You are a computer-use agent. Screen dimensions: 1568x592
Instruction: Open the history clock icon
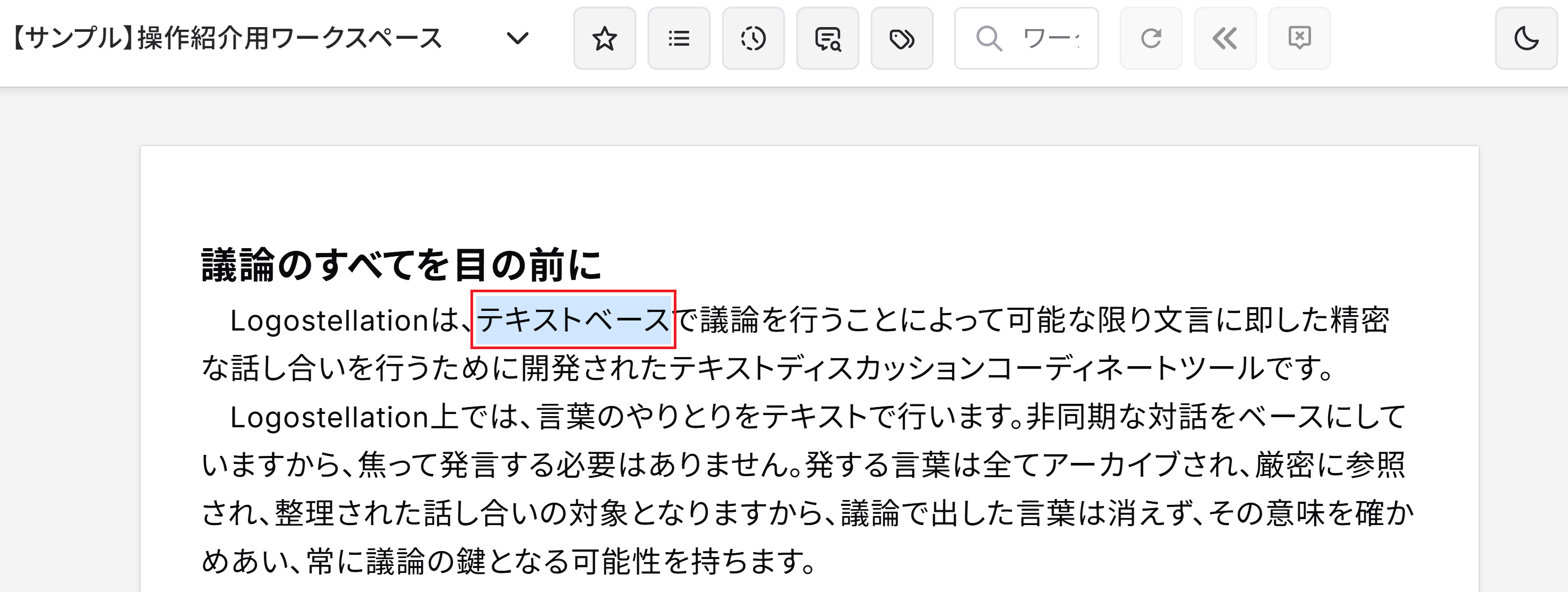coord(753,38)
